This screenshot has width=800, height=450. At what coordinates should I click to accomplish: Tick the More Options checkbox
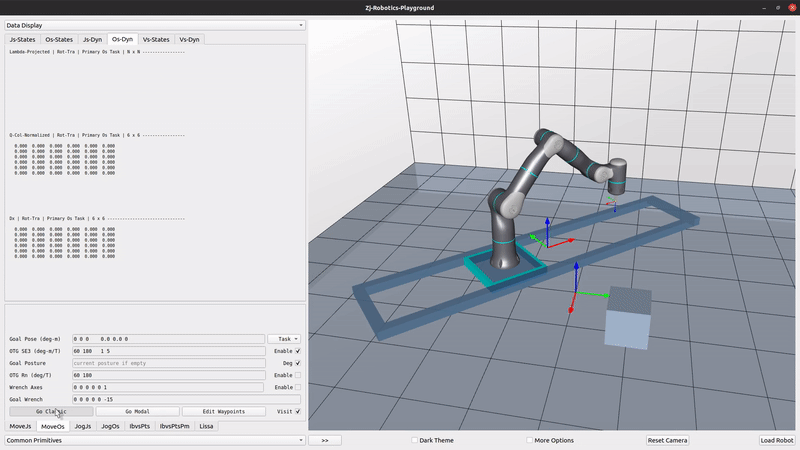pyautogui.click(x=528, y=440)
